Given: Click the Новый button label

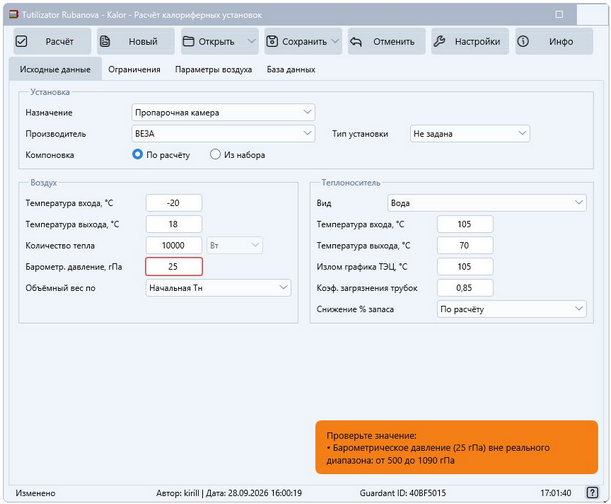Looking at the screenshot, I should coord(143,41).
